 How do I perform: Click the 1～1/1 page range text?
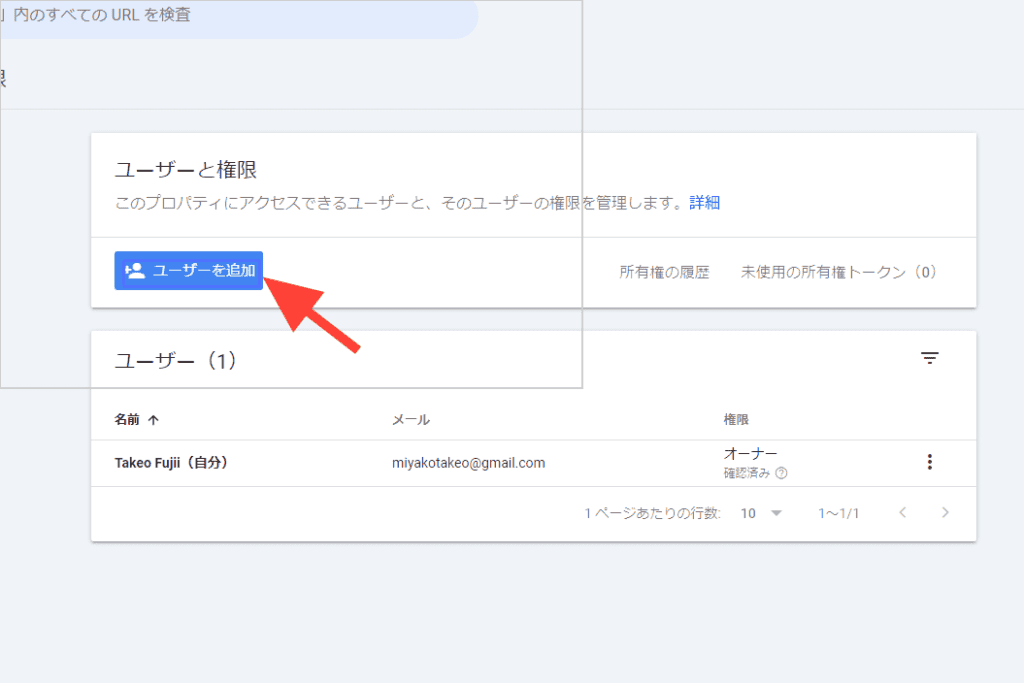(839, 513)
